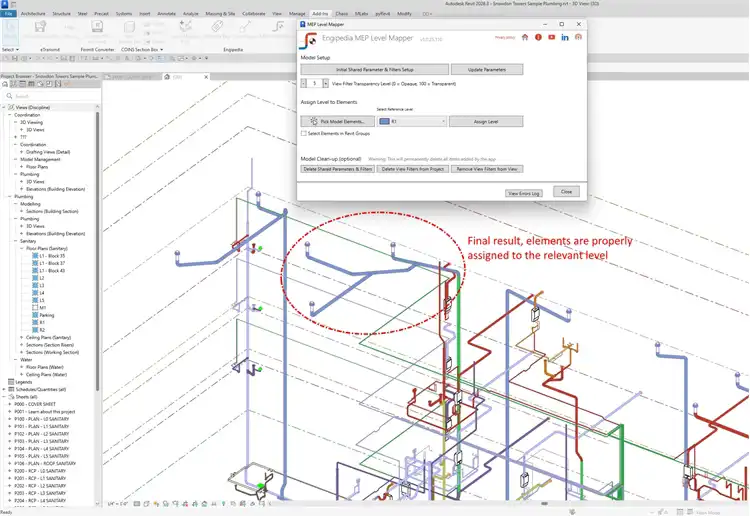Click Initial Shared Parameter & Filters Setup
This screenshot has height=516, width=750.
point(375,69)
